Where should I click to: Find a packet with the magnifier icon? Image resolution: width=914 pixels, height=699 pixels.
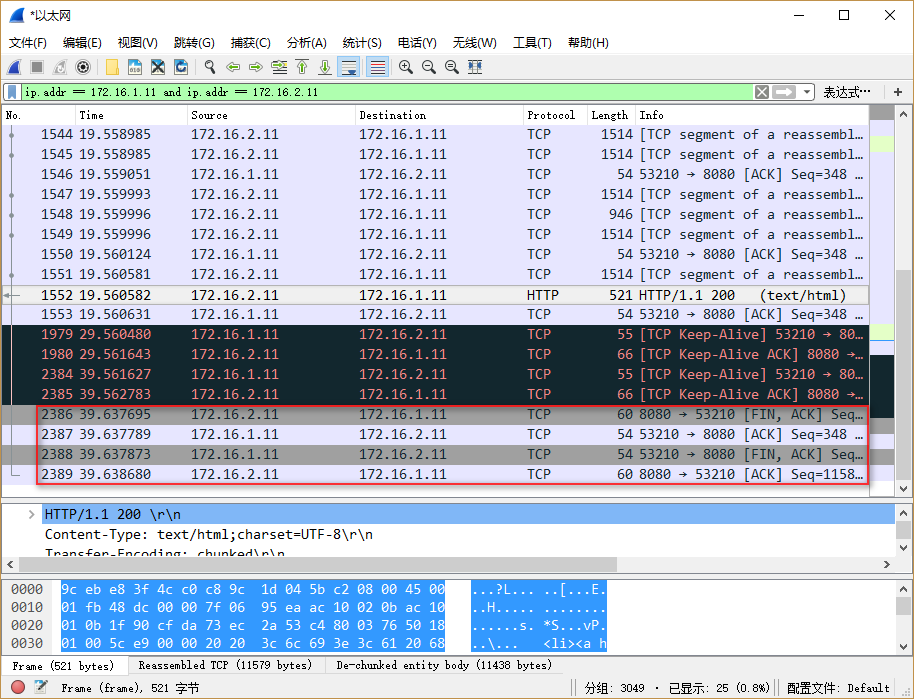click(x=210, y=67)
